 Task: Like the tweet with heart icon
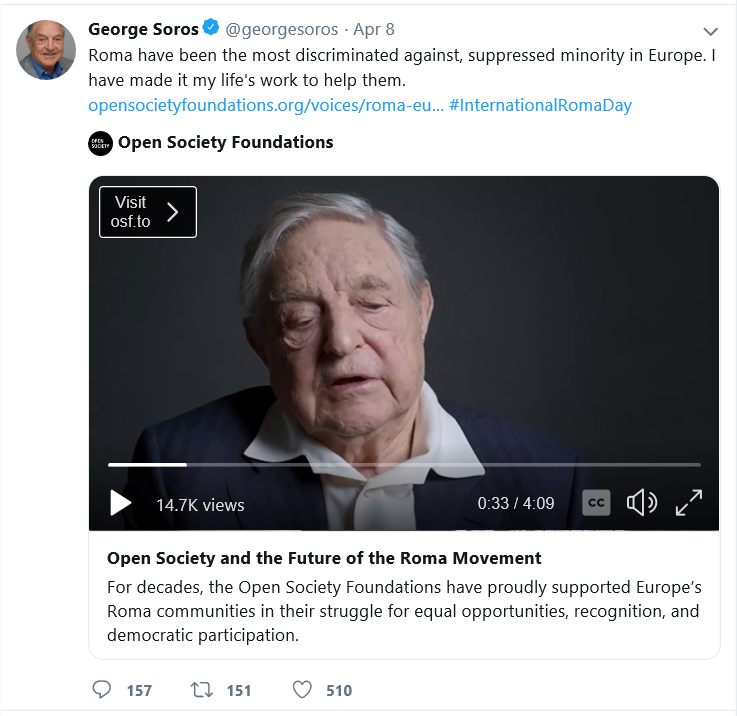(303, 690)
